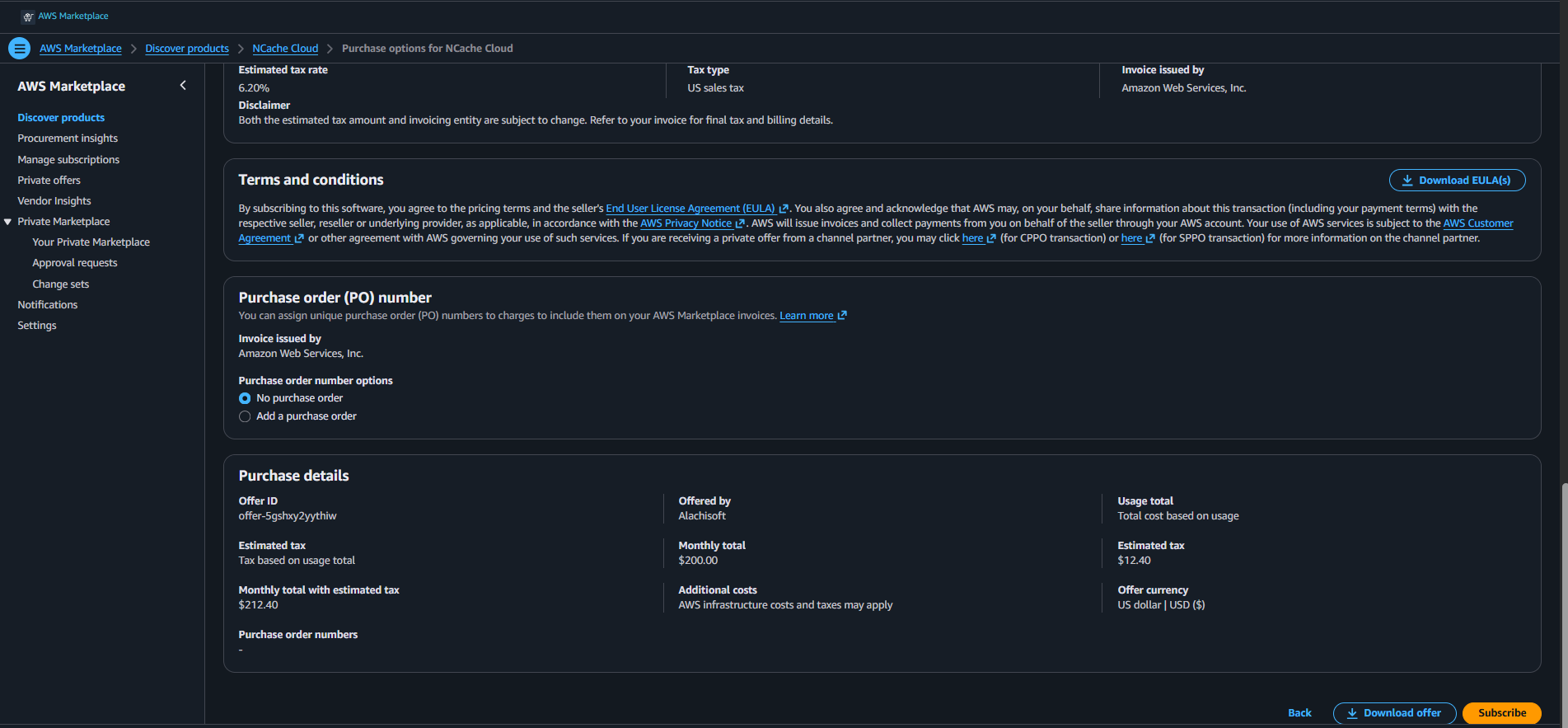Open Your Private Marketplace sub-item
The height and width of the screenshot is (728, 1568).
click(91, 242)
